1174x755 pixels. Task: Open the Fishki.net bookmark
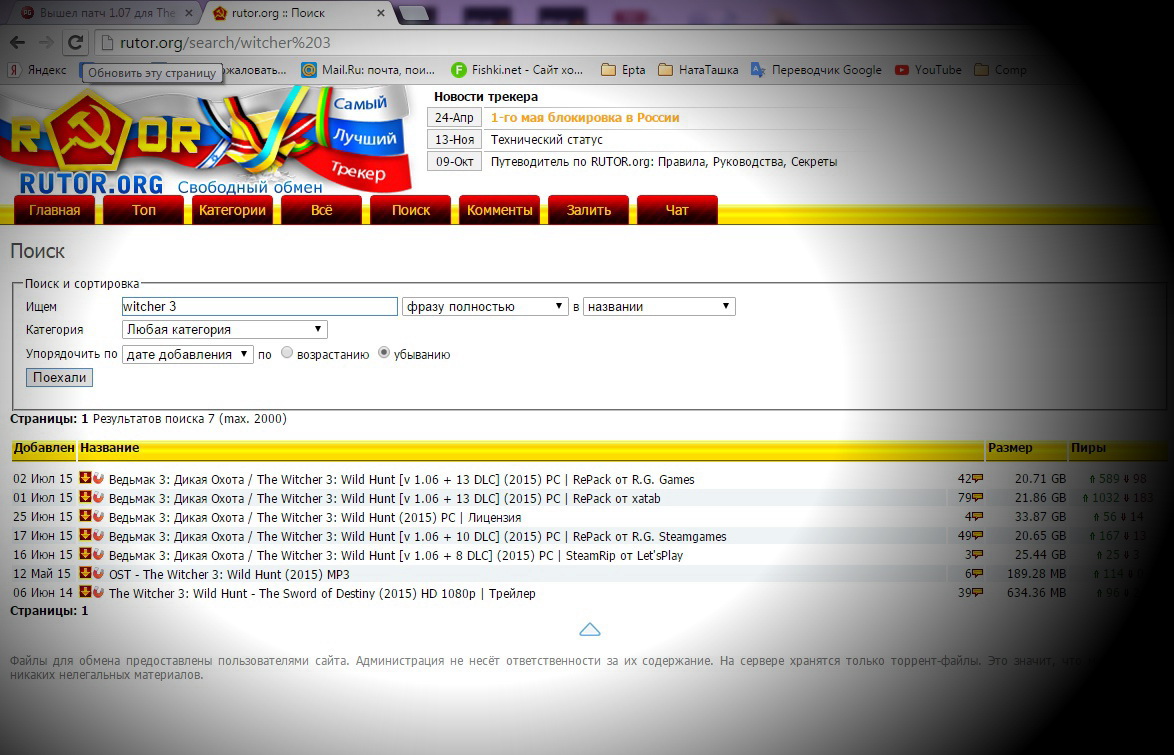tap(517, 70)
